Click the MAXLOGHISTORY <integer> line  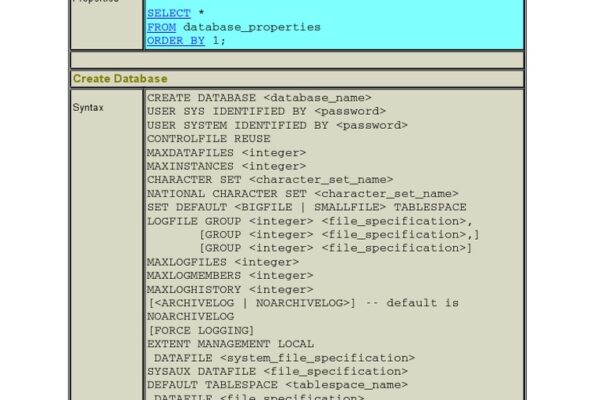230,290
